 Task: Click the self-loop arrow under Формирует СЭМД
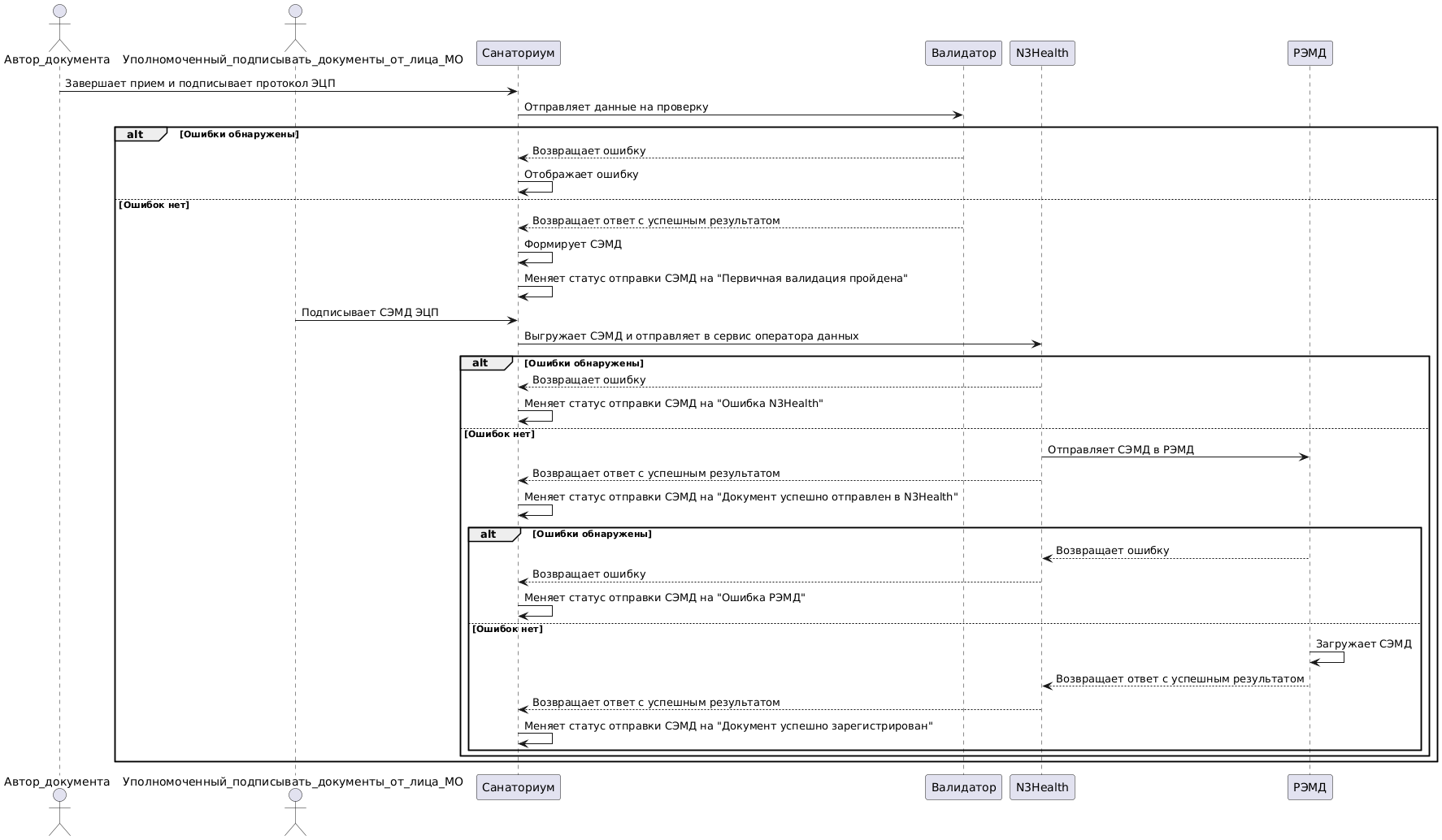(536, 258)
